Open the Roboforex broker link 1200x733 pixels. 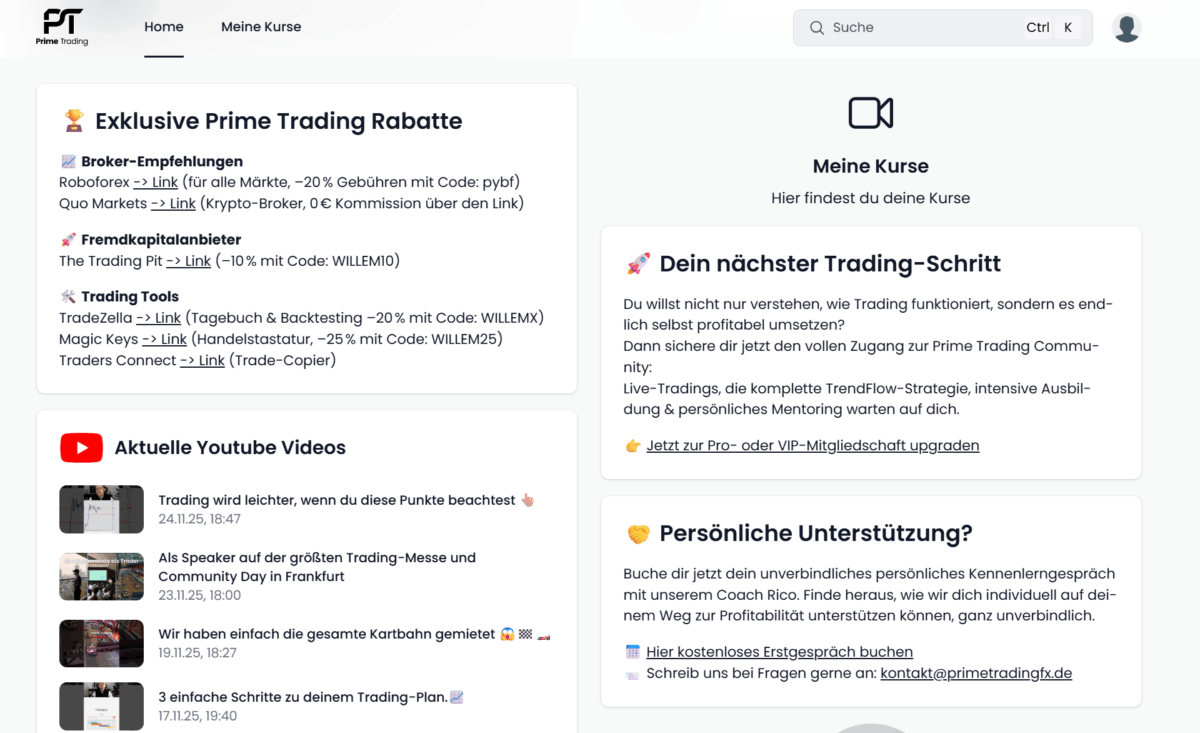pos(155,182)
